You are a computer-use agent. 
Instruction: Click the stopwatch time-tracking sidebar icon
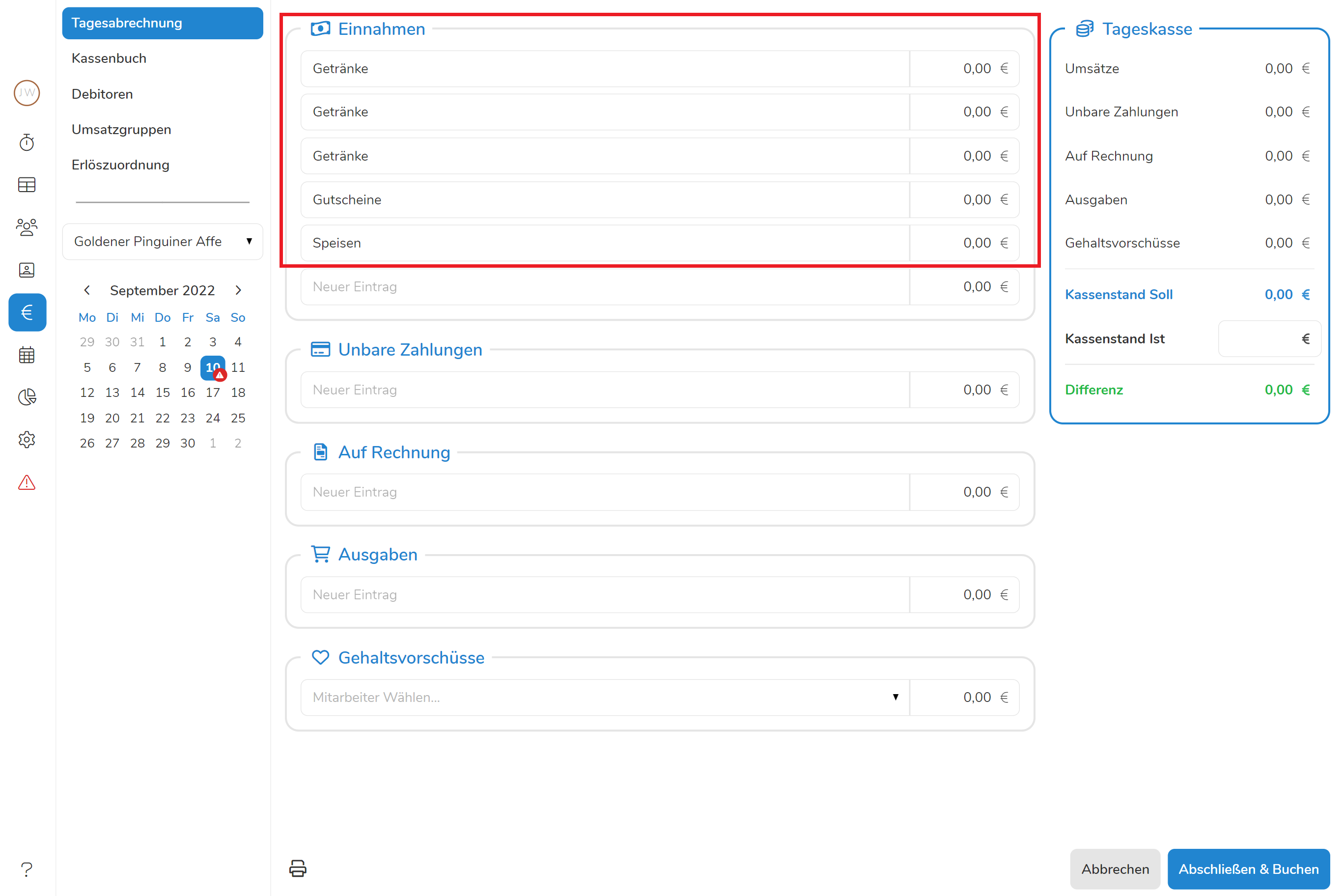point(27,142)
